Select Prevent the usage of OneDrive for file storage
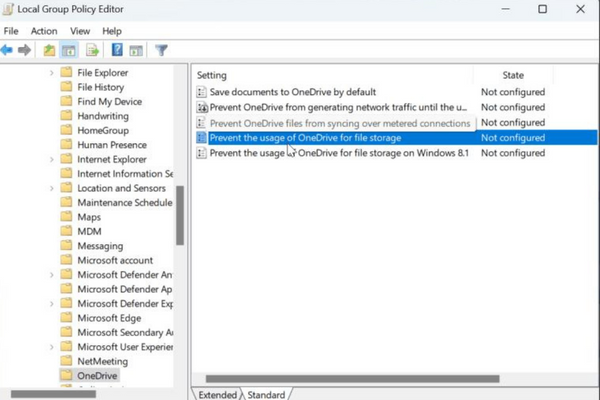 (x=305, y=138)
